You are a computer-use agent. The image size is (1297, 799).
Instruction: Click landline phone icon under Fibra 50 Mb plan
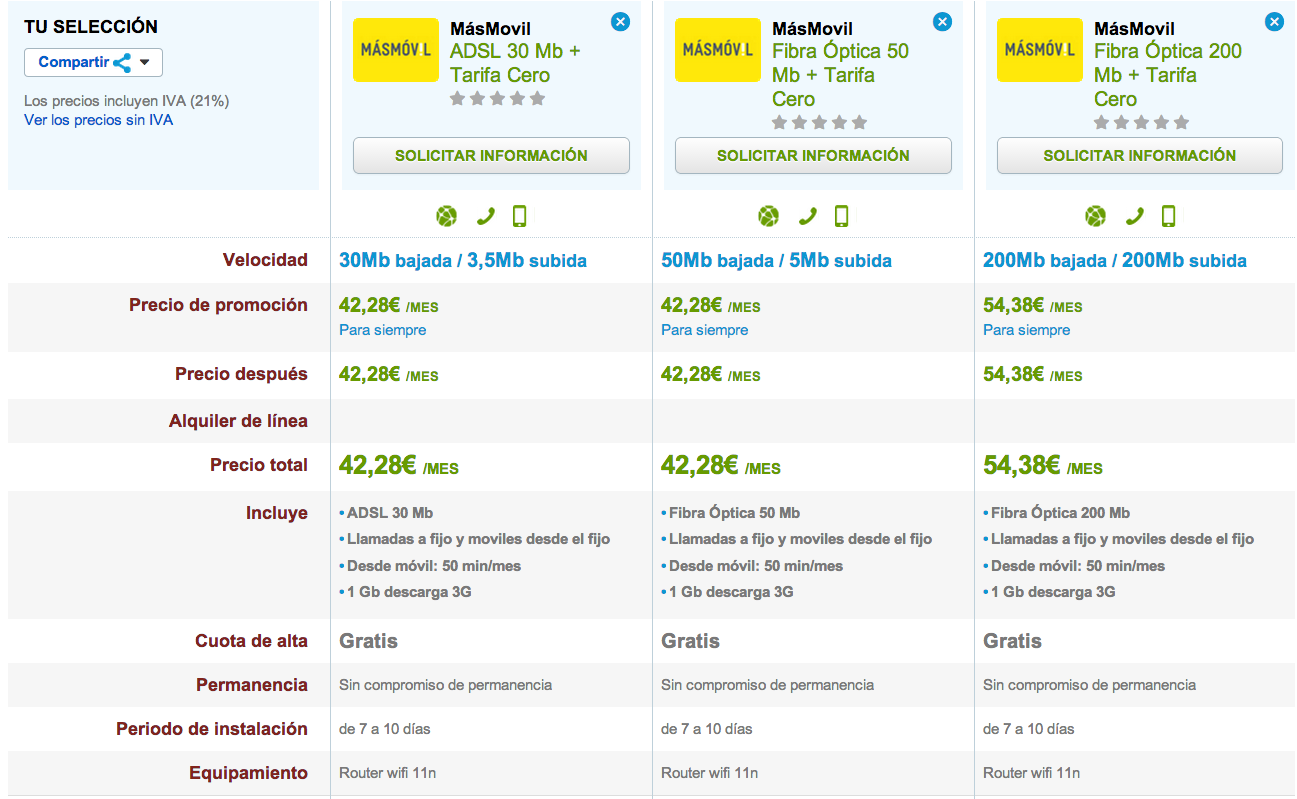pyautogui.click(x=808, y=216)
